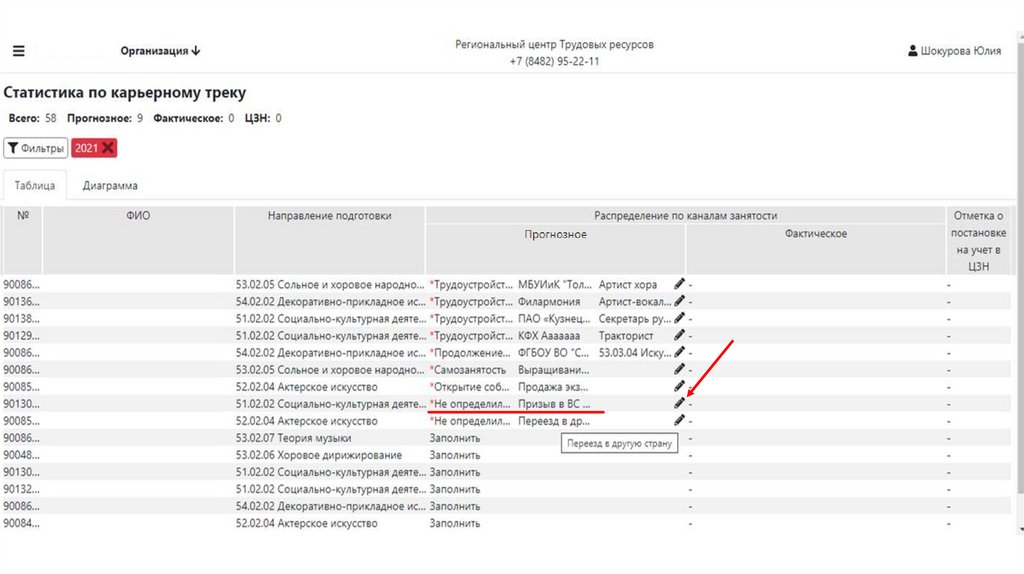
Task: Edit the Филармония row with pencil icon
Action: 680,301
